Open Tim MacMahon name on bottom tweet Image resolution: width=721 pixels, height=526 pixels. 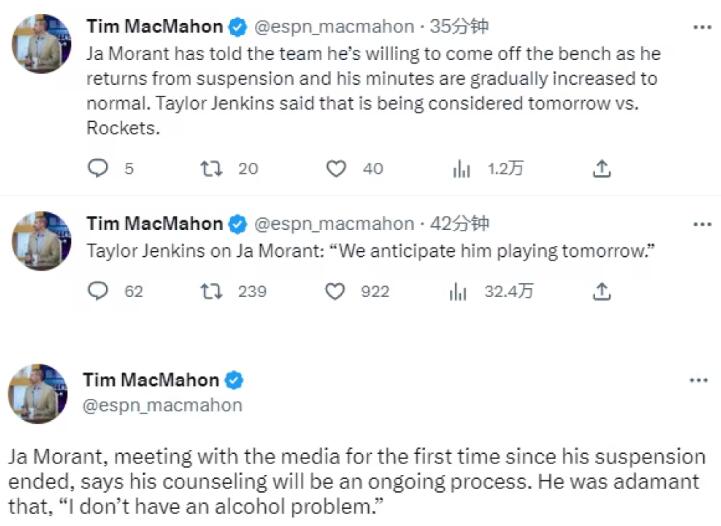pyautogui.click(x=151, y=380)
